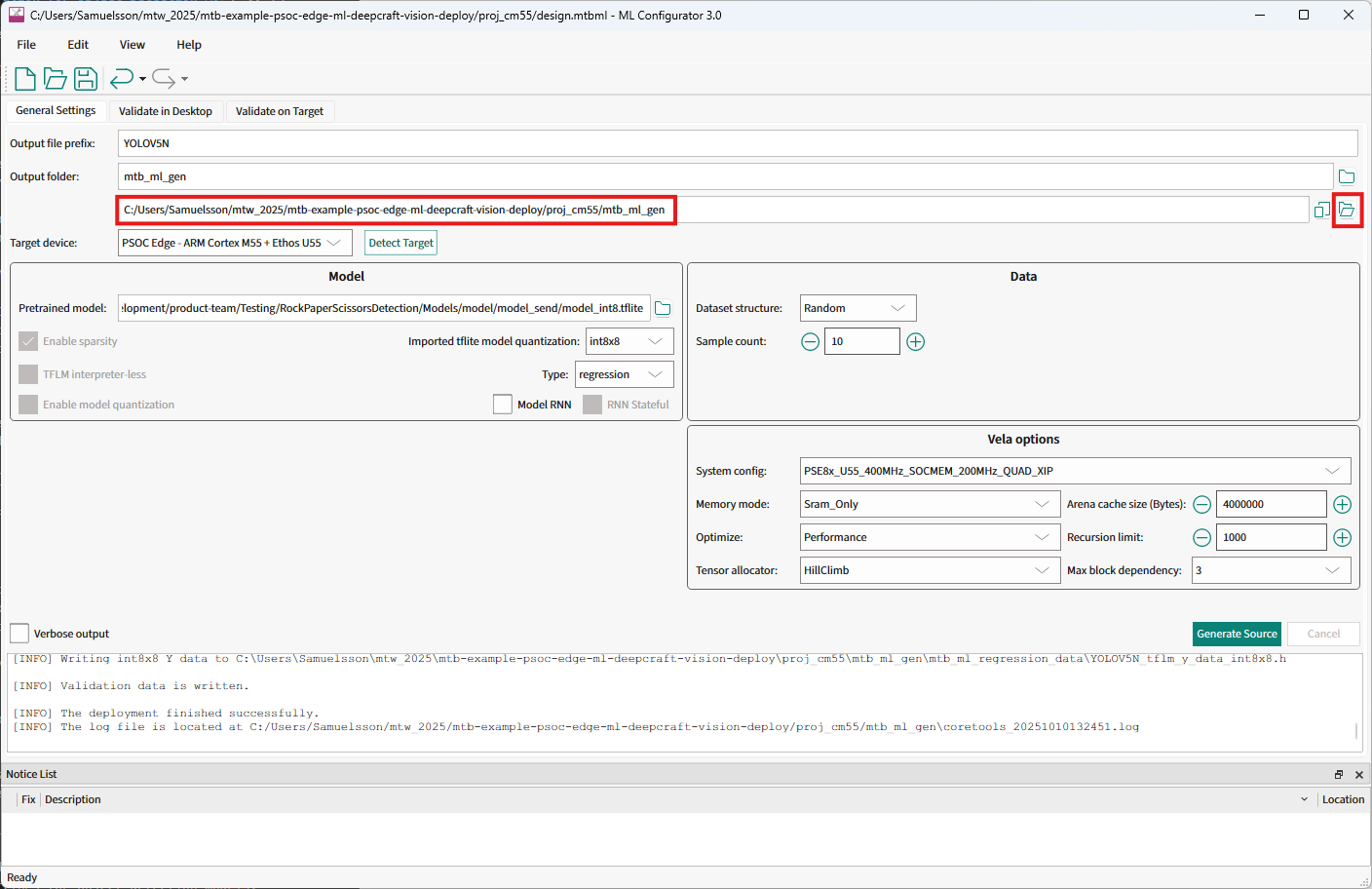The height and width of the screenshot is (889, 1372).
Task: Click the Undo arrow icon
Action: pyautogui.click(x=122, y=79)
